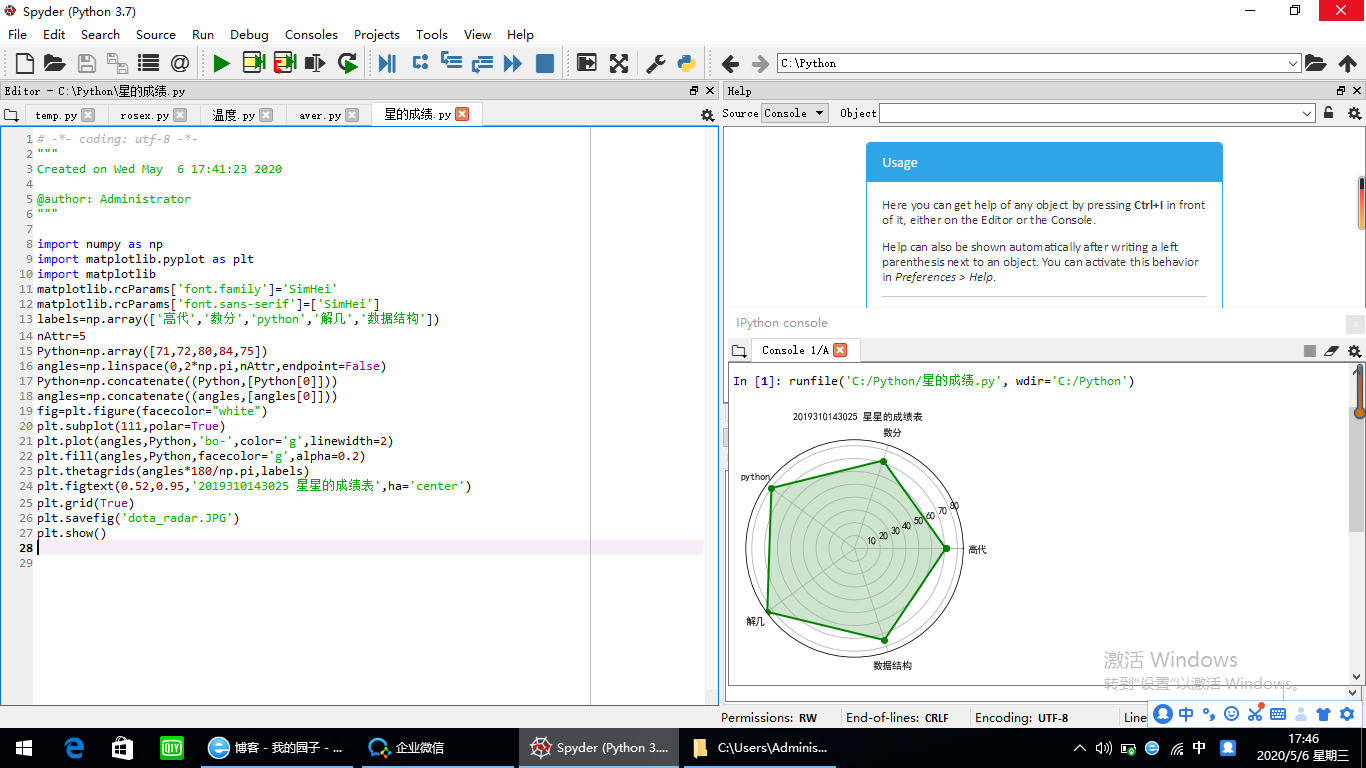Open the Source Console dropdown in Help
Image resolution: width=1366 pixels, height=768 pixels.
click(x=794, y=113)
